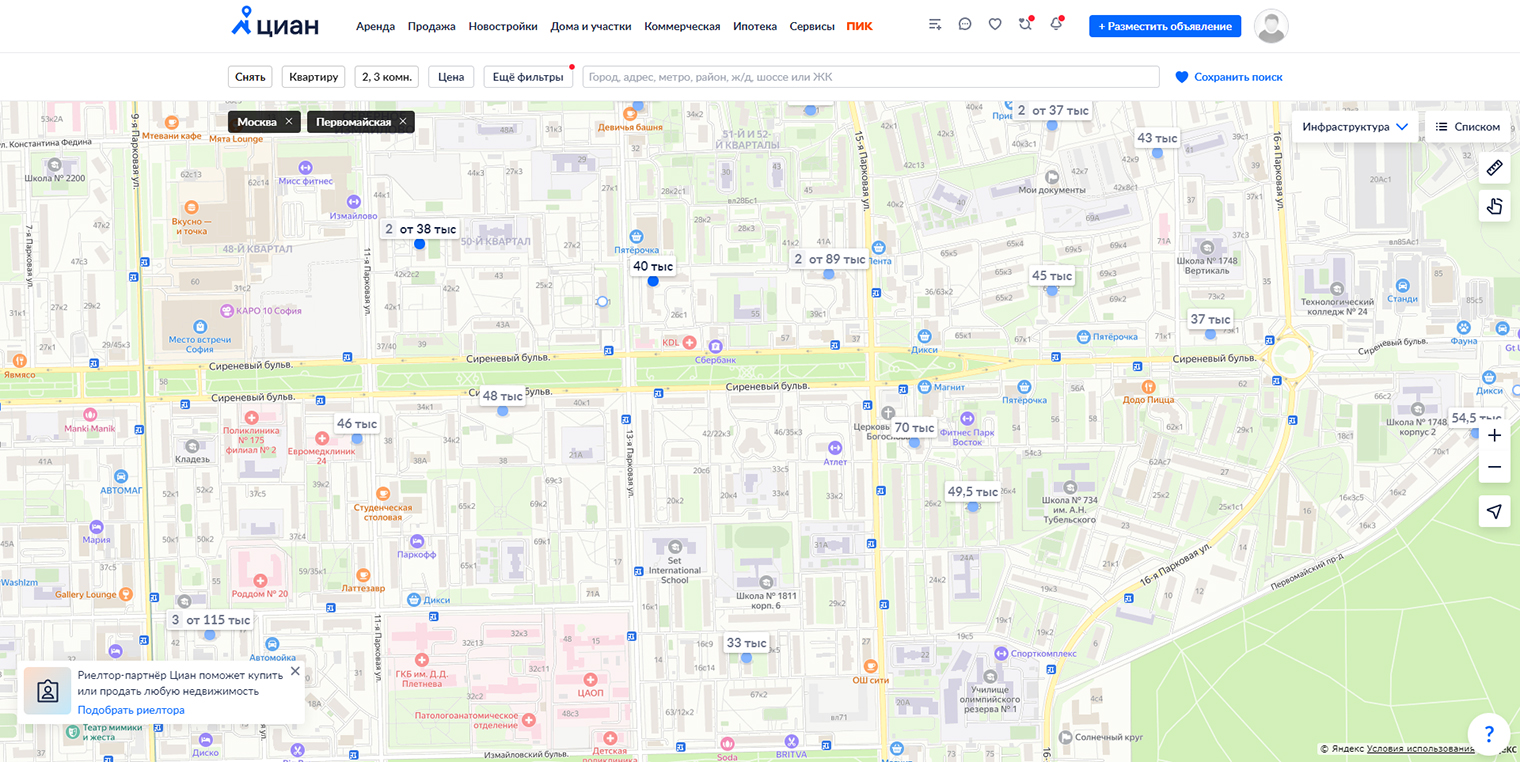Open the Коммерческая menu
Viewport: 1520px width, 762px height.
[x=682, y=26]
